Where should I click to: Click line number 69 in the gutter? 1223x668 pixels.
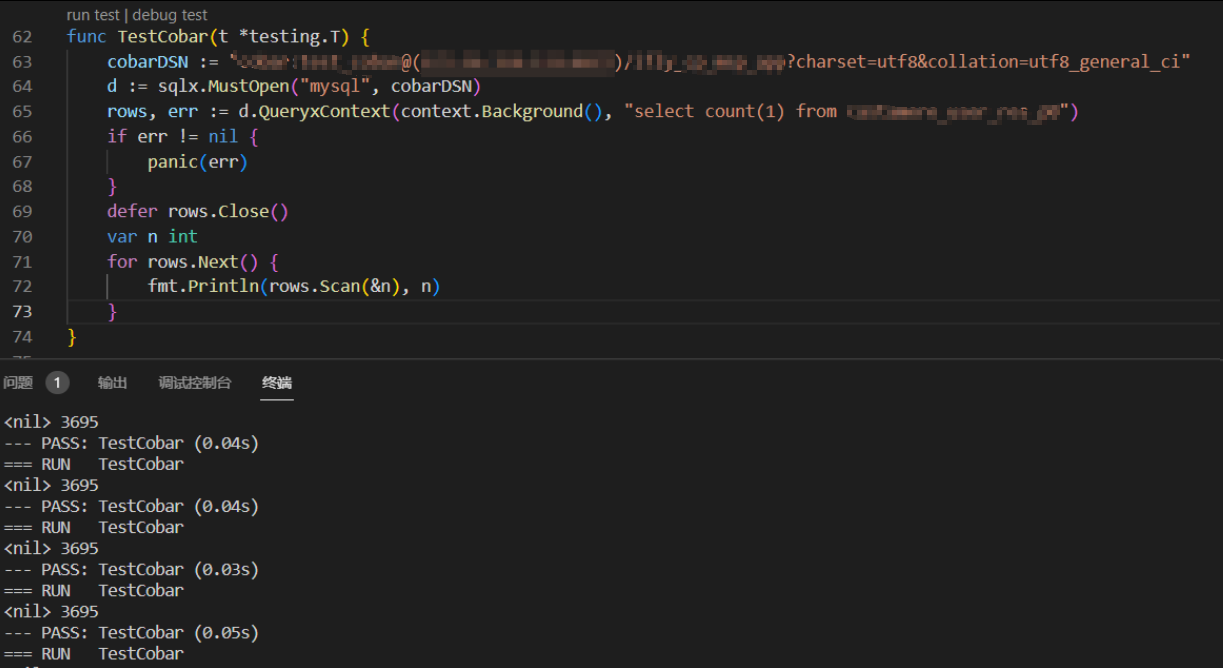coord(22,212)
